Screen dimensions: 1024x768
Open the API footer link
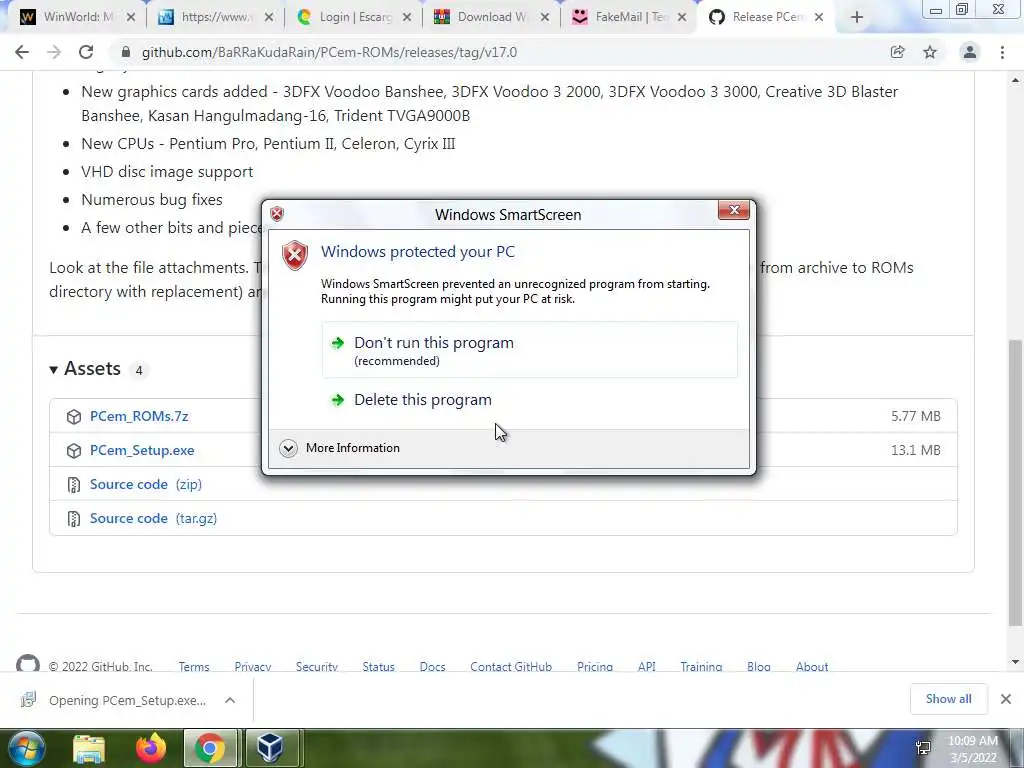(x=647, y=666)
